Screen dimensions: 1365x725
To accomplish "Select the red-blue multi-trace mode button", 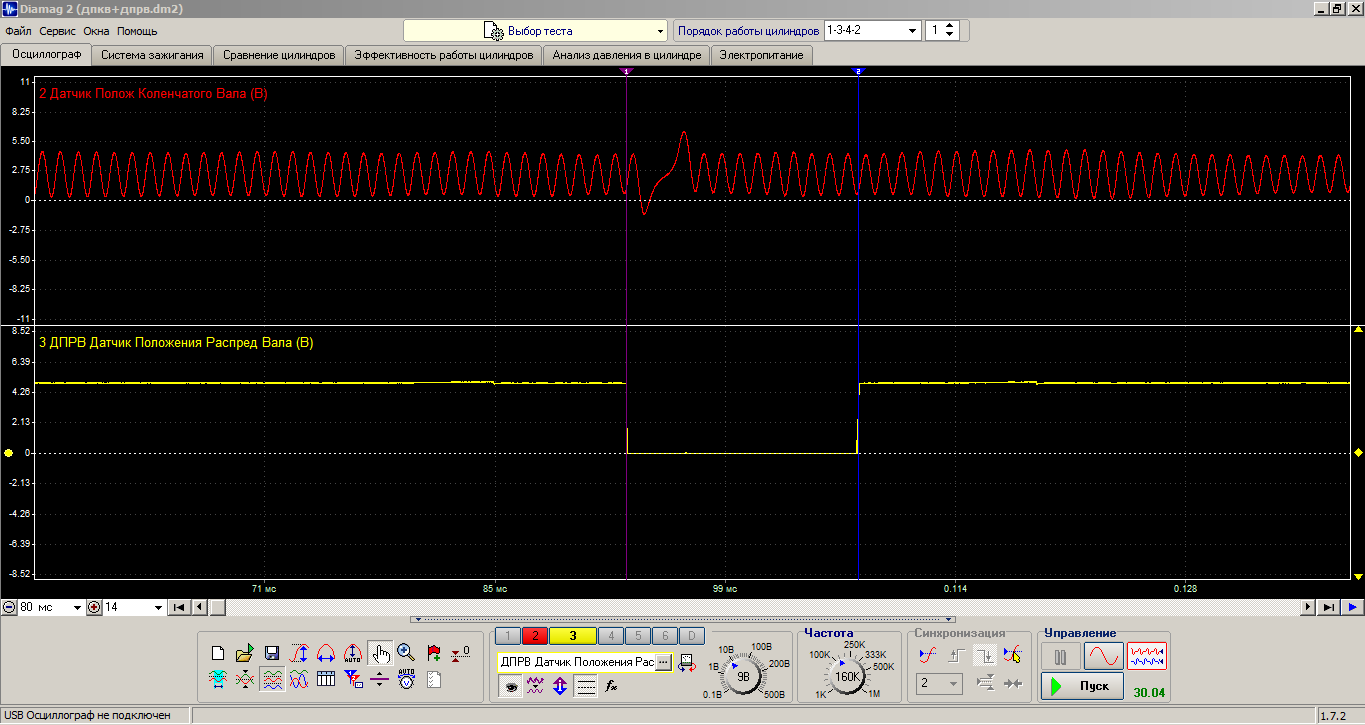I will [x=1147, y=657].
